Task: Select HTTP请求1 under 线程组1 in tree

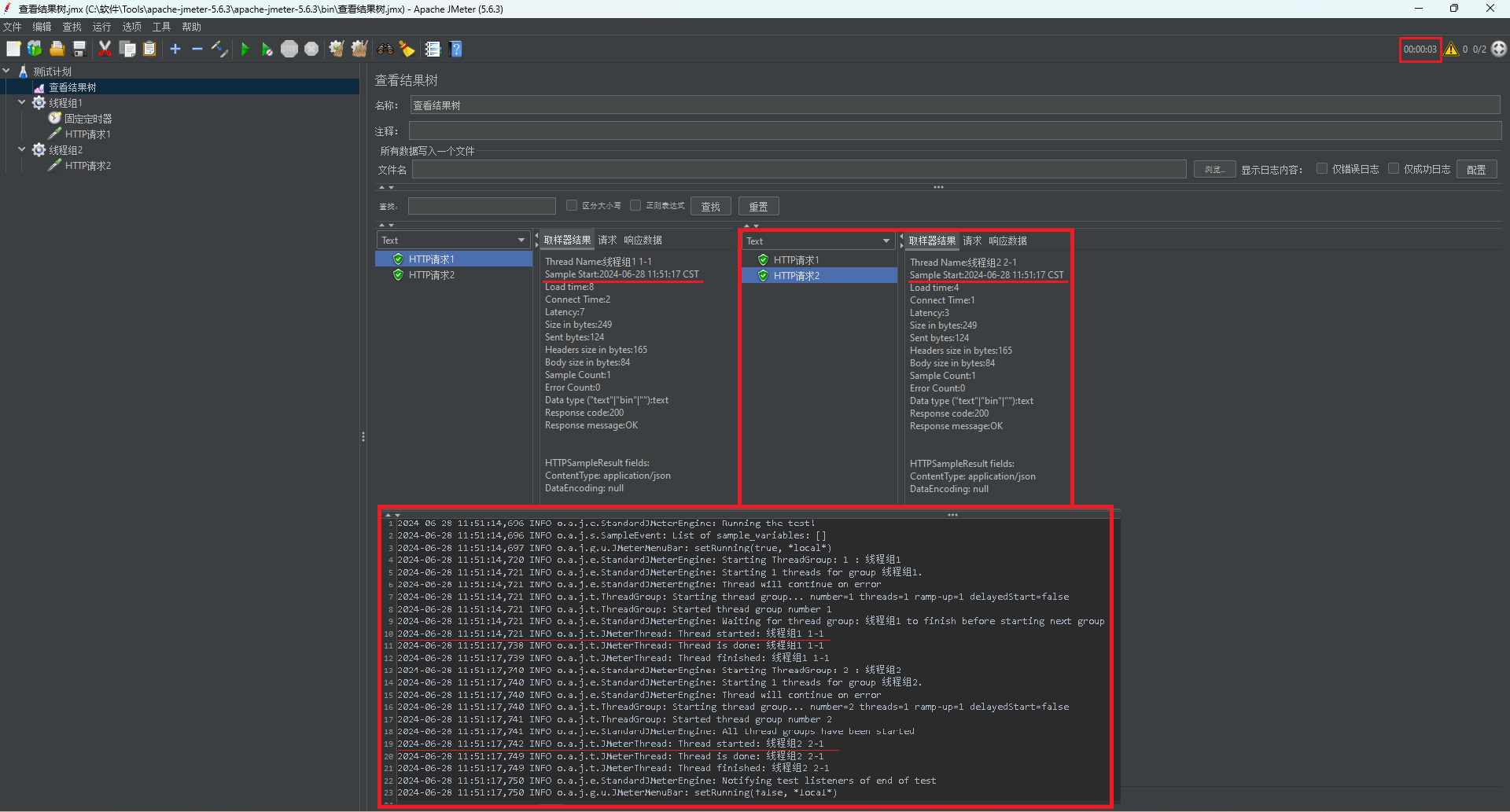Action: tap(87, 134)
